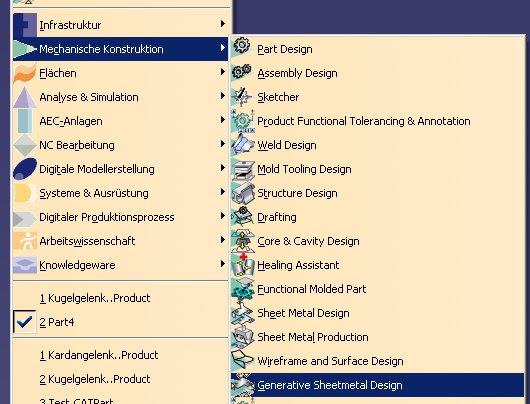
Task: Click the Assembly Design double-gear icon
Action: (242, 72)
